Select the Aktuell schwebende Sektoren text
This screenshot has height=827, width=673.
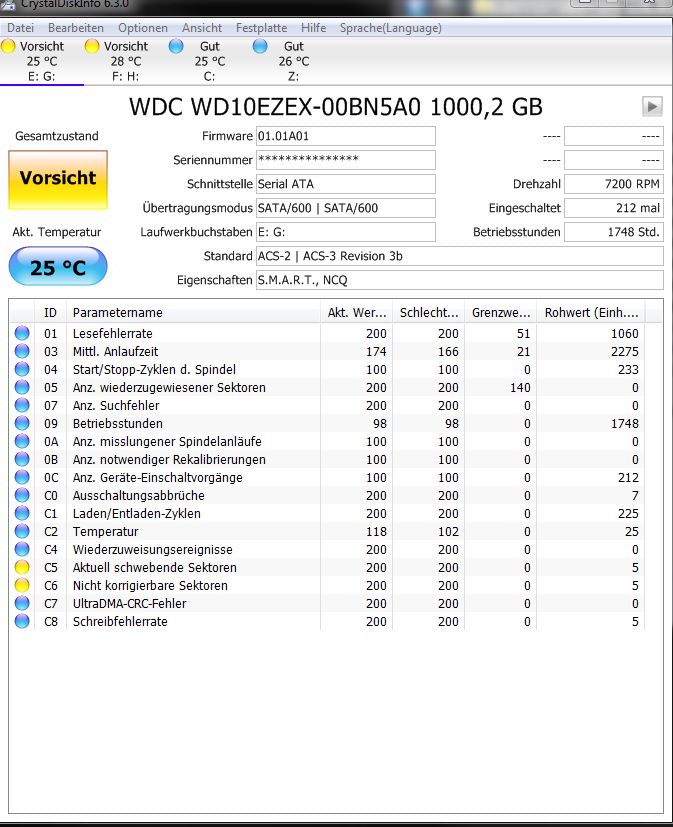(155, 568)
